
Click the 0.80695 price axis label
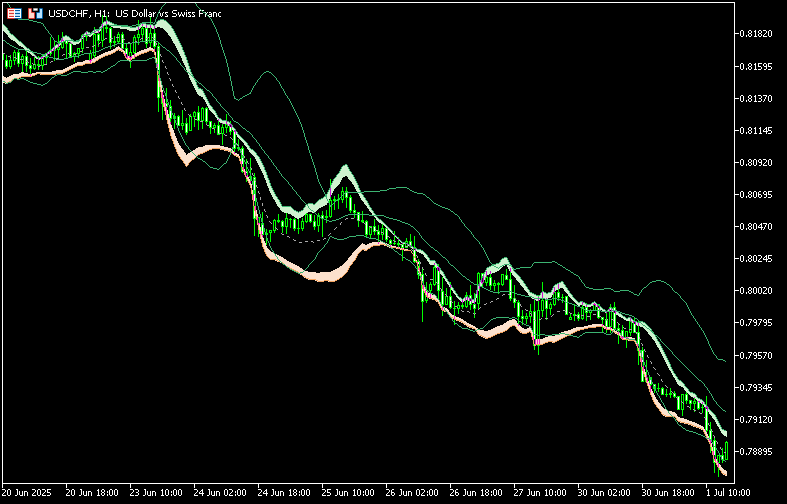click(755, 194)
